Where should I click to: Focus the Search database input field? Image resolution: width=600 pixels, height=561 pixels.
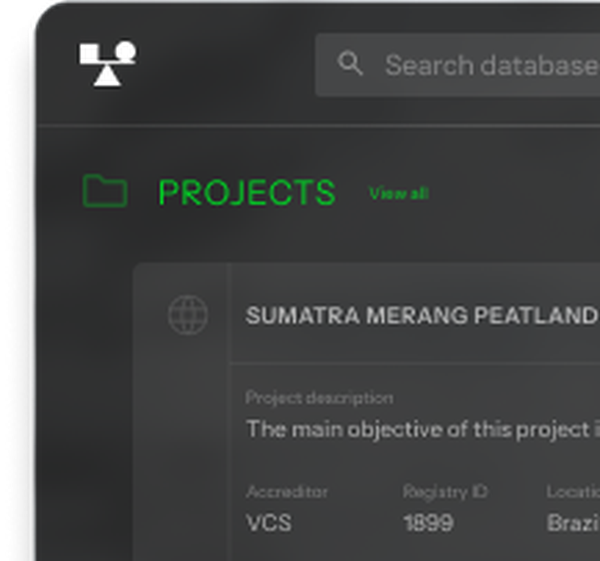coord(458,65)
